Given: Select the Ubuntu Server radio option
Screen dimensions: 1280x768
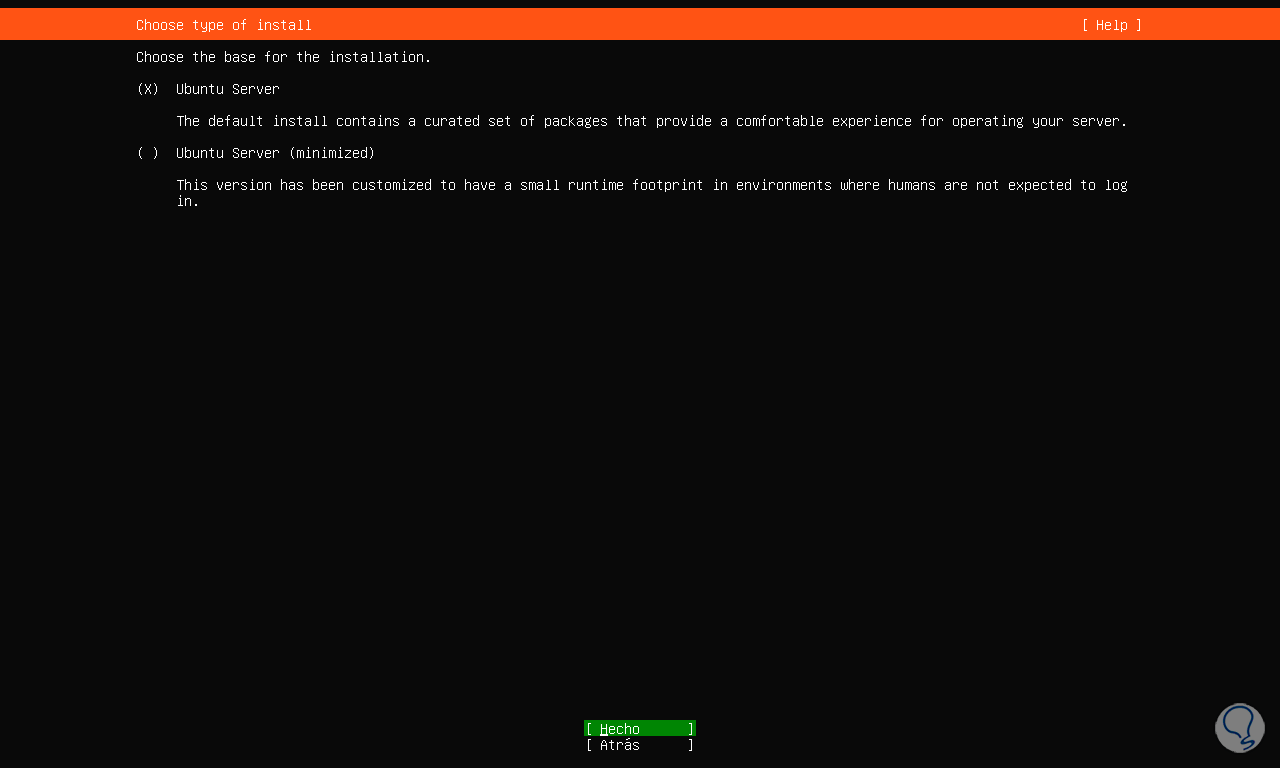Looking at the screenshot, I should point(148,89).
